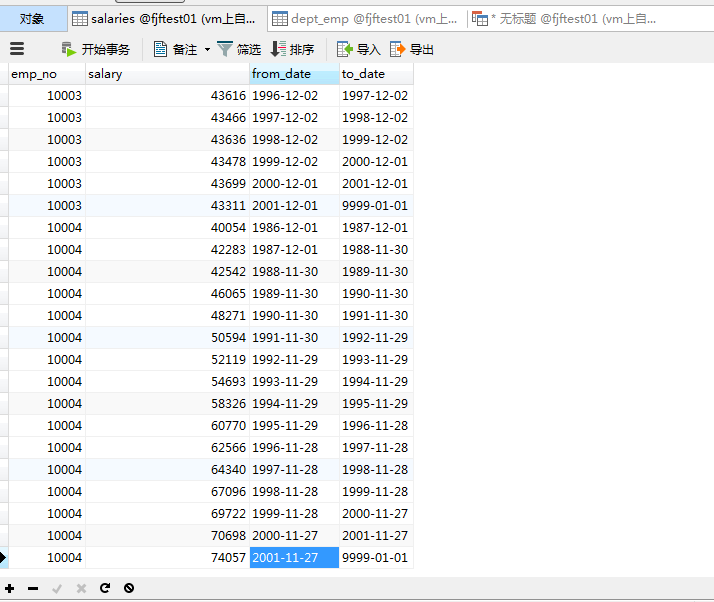This screenshot has height=602, width=714.
Task: Refresh the table with circular arrow icon
Action: coord(105,588)
